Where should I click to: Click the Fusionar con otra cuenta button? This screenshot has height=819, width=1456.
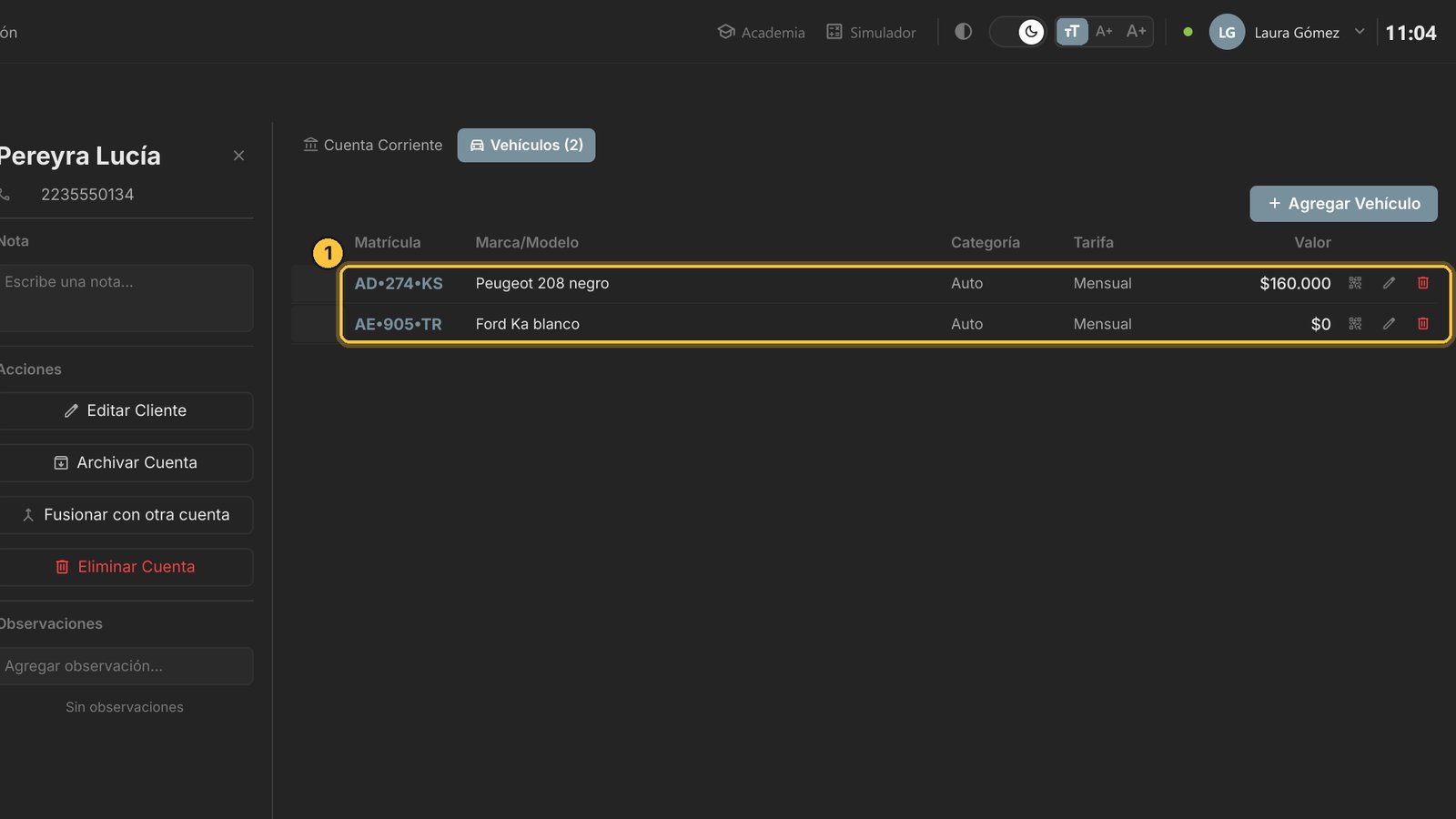126,515
